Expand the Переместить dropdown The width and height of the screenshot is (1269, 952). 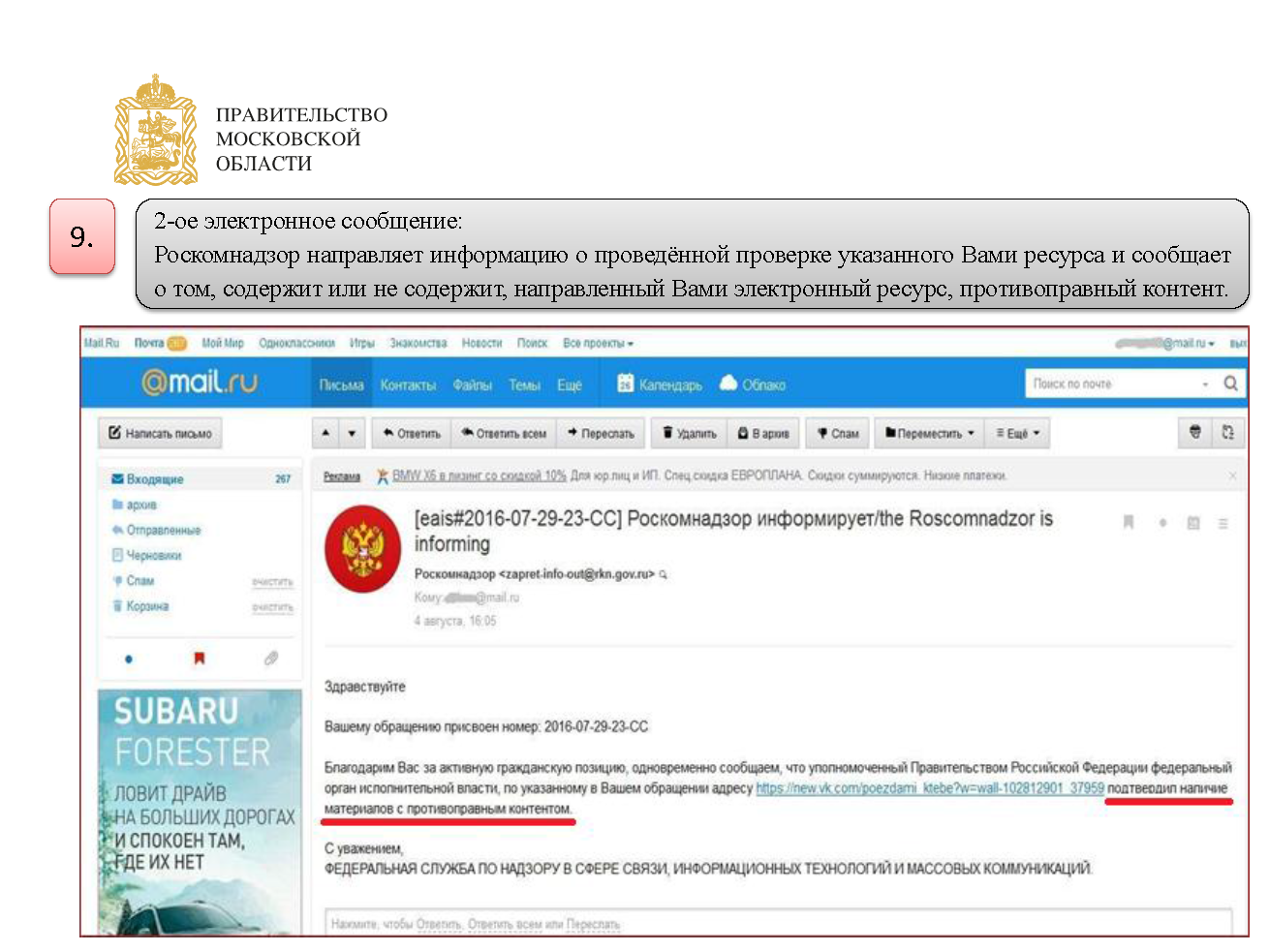930,433
